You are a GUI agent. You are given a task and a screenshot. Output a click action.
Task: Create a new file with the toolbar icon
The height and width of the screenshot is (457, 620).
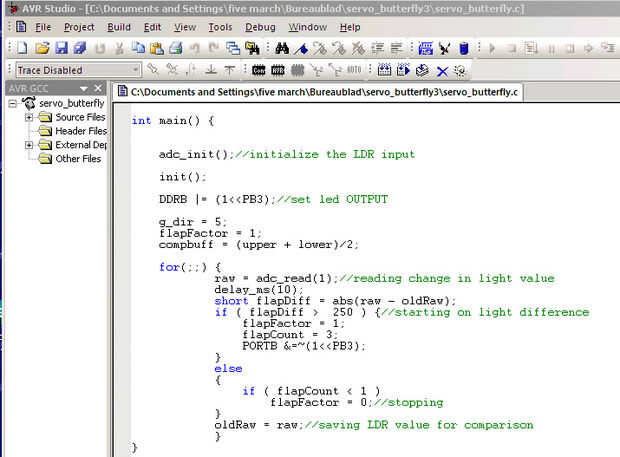click(23, 49)
